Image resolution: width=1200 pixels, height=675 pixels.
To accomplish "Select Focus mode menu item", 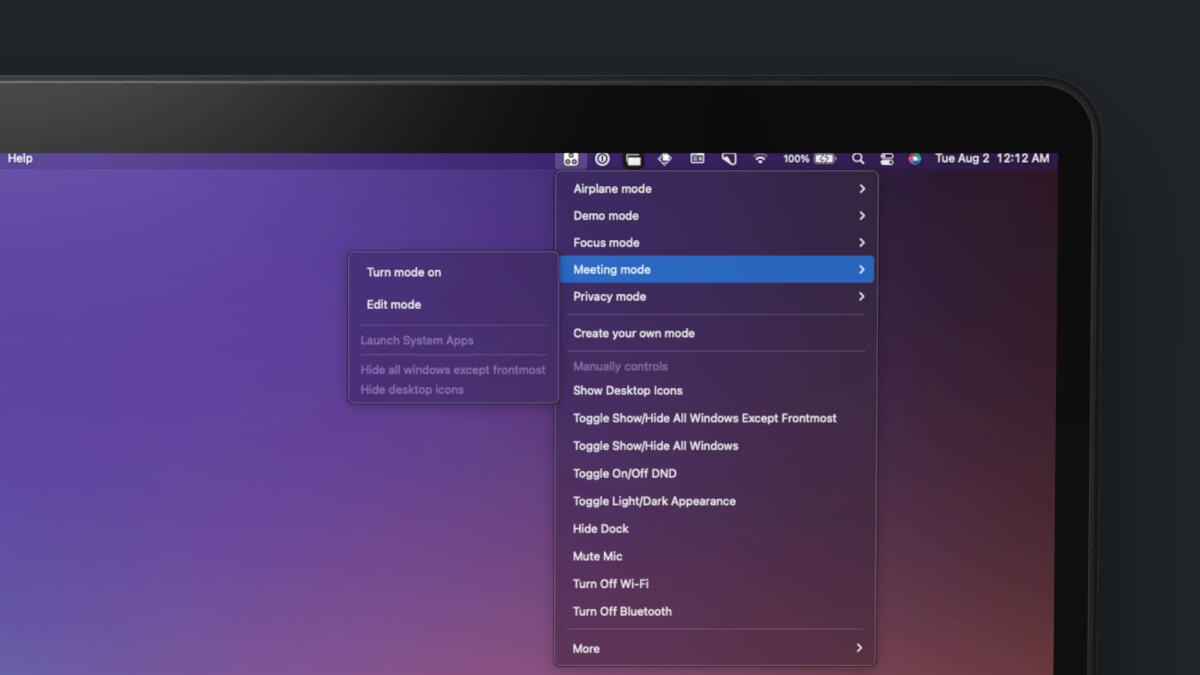I will pyautogui.click(x=606, y=243).
